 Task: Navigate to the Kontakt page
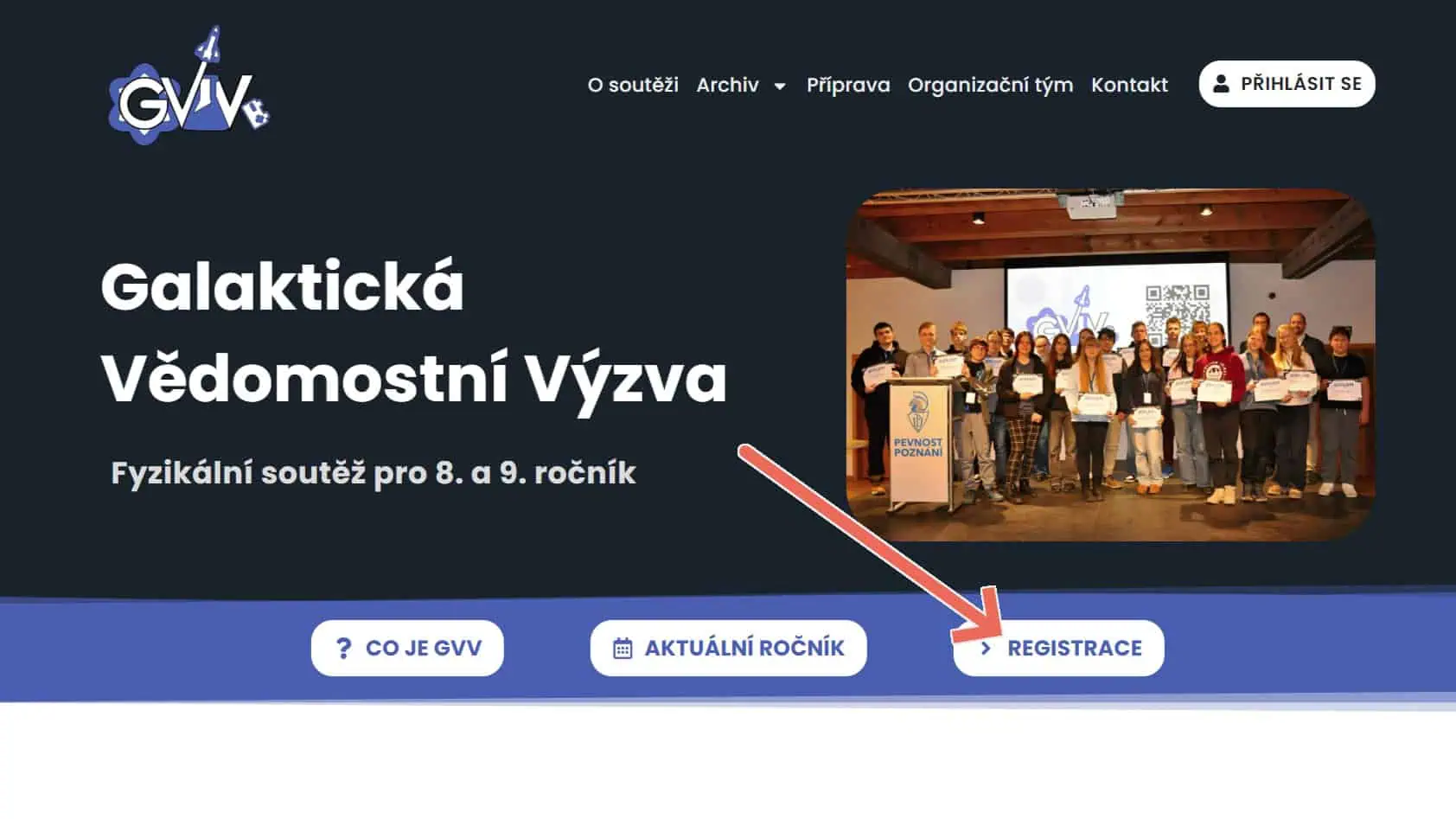(1129, 85)
